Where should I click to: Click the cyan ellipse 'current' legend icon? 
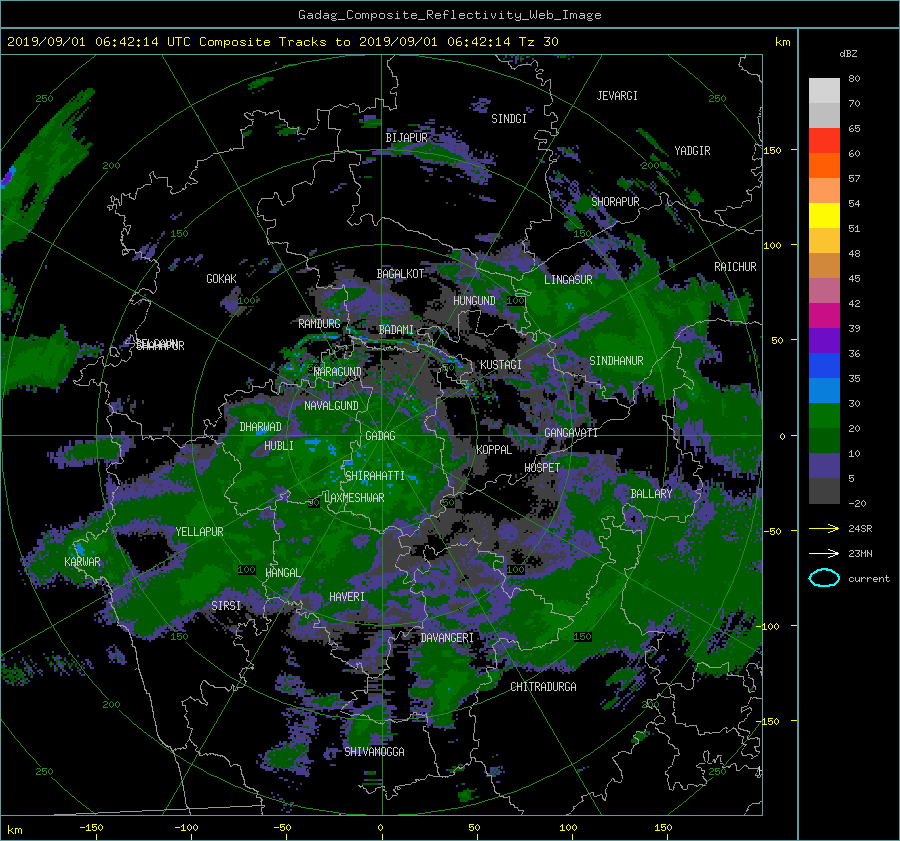824,578
